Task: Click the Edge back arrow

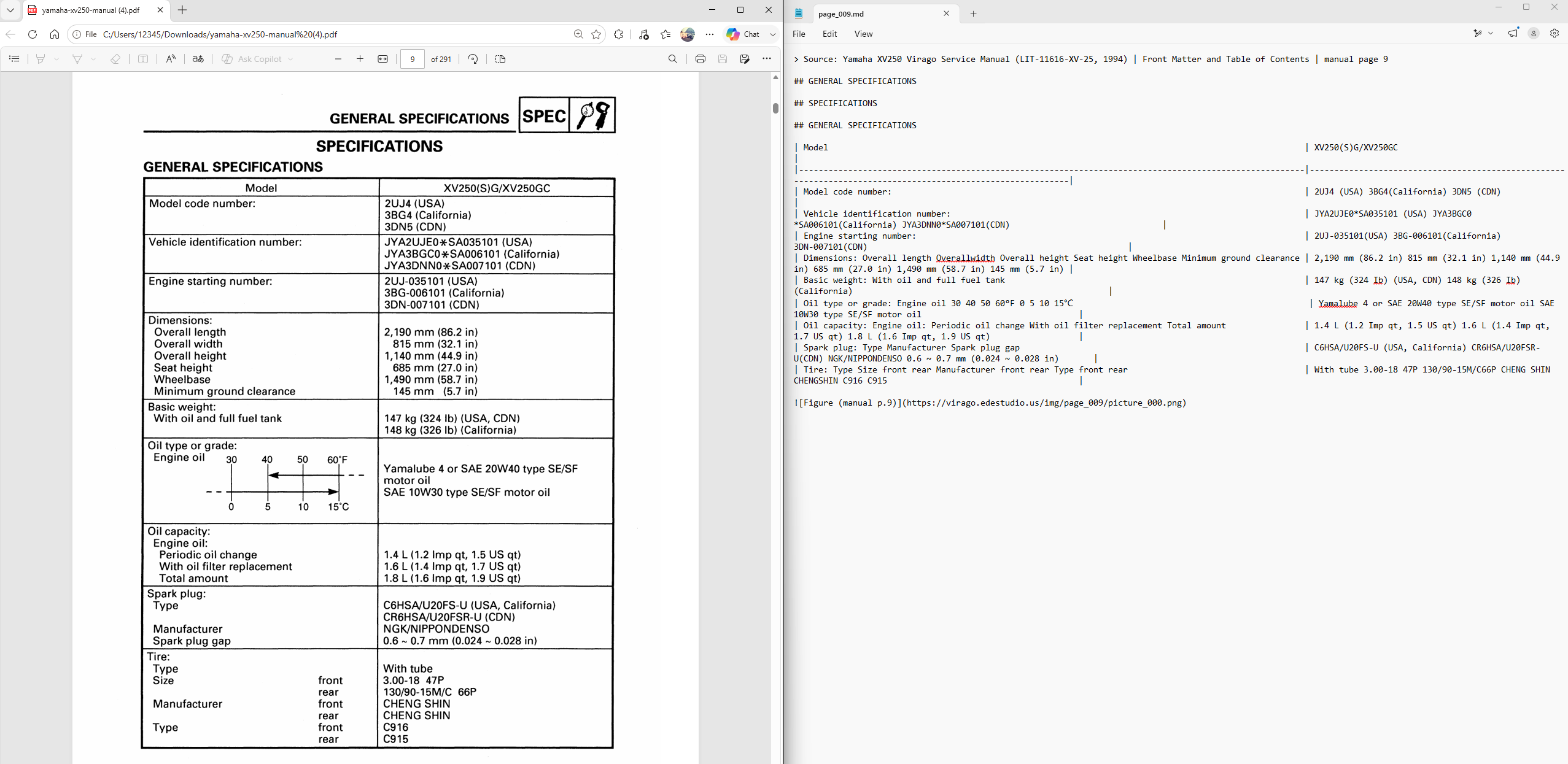Action: click(x=10, y=34)
